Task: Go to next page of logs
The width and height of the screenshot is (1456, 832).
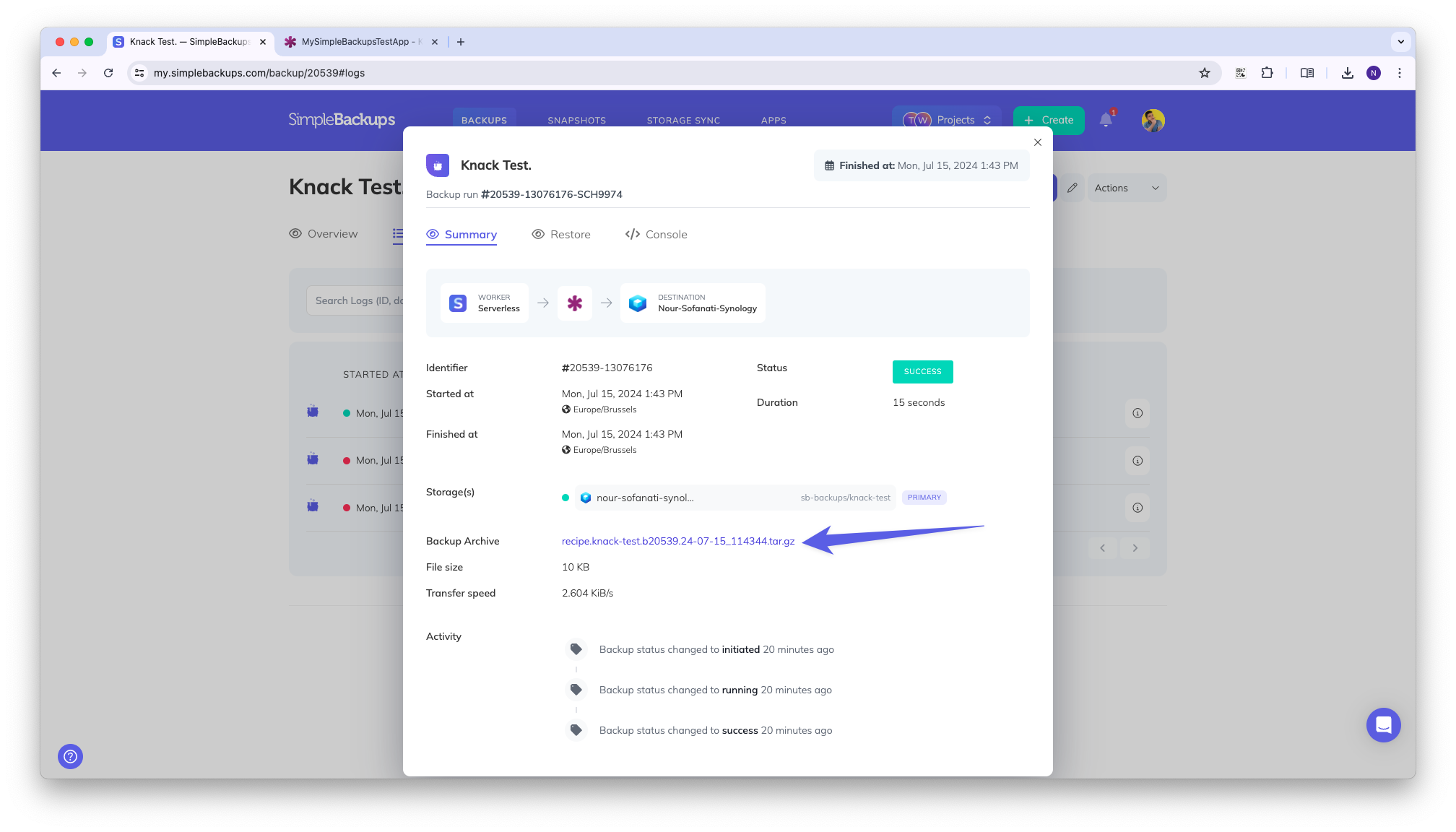Action: tap(1135, 548)
